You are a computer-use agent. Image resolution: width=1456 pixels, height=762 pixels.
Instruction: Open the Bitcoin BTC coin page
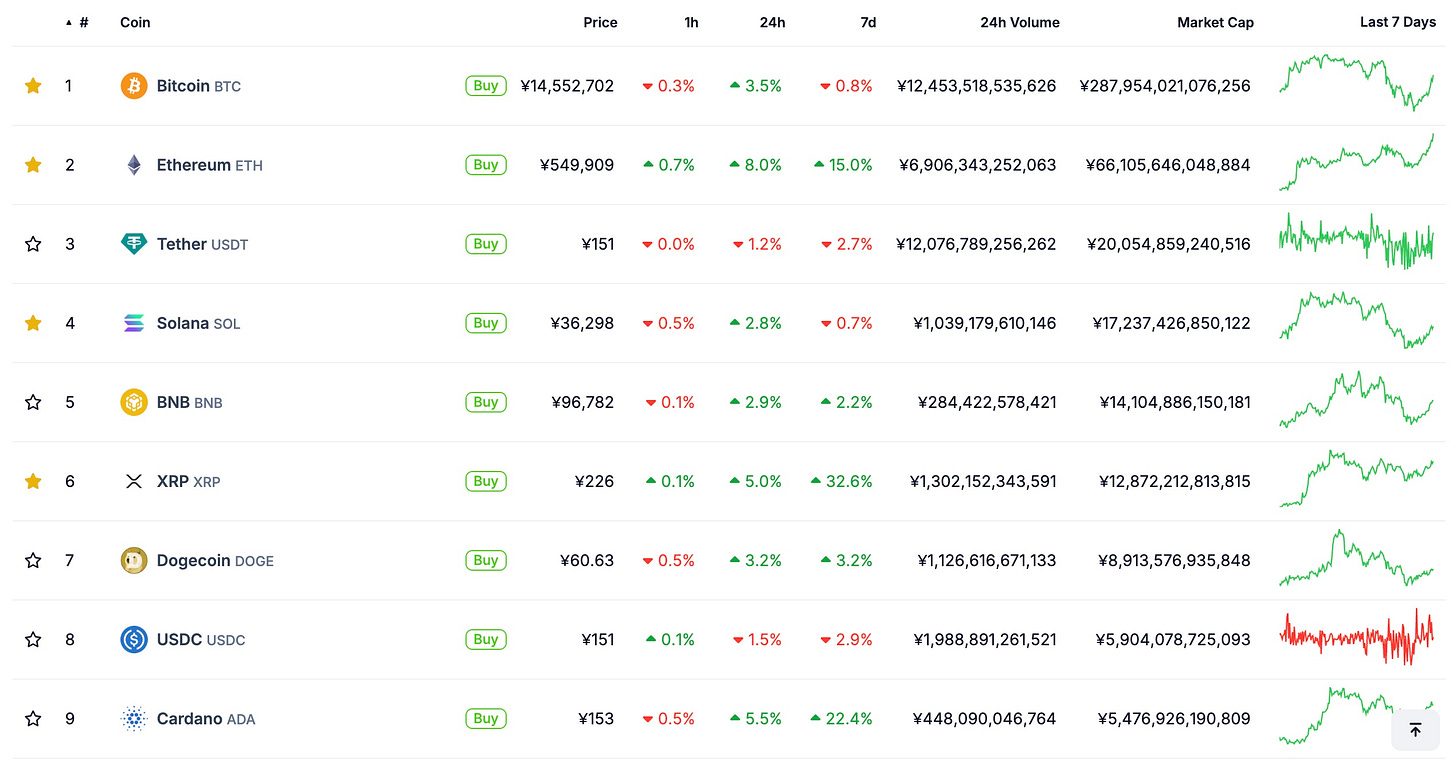(x=199, y=86)
